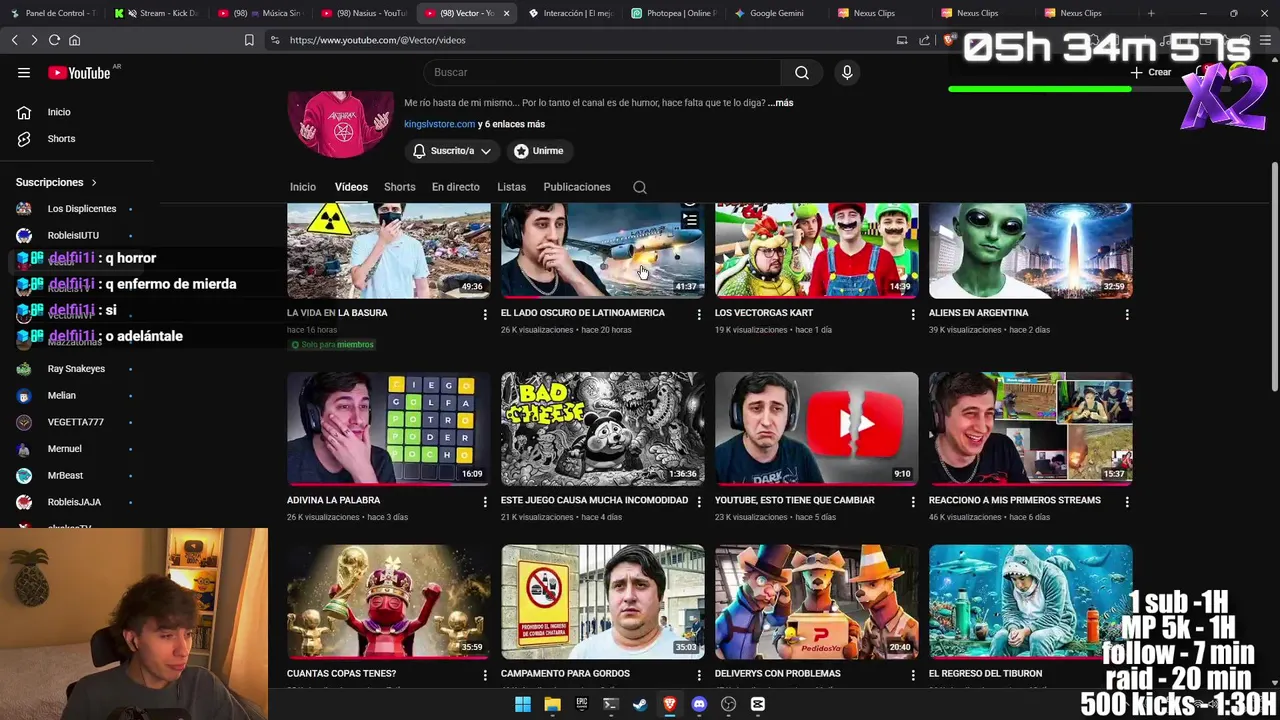1280x720 pixels.
Task: Open Listas tab
Action: (511, 187)
